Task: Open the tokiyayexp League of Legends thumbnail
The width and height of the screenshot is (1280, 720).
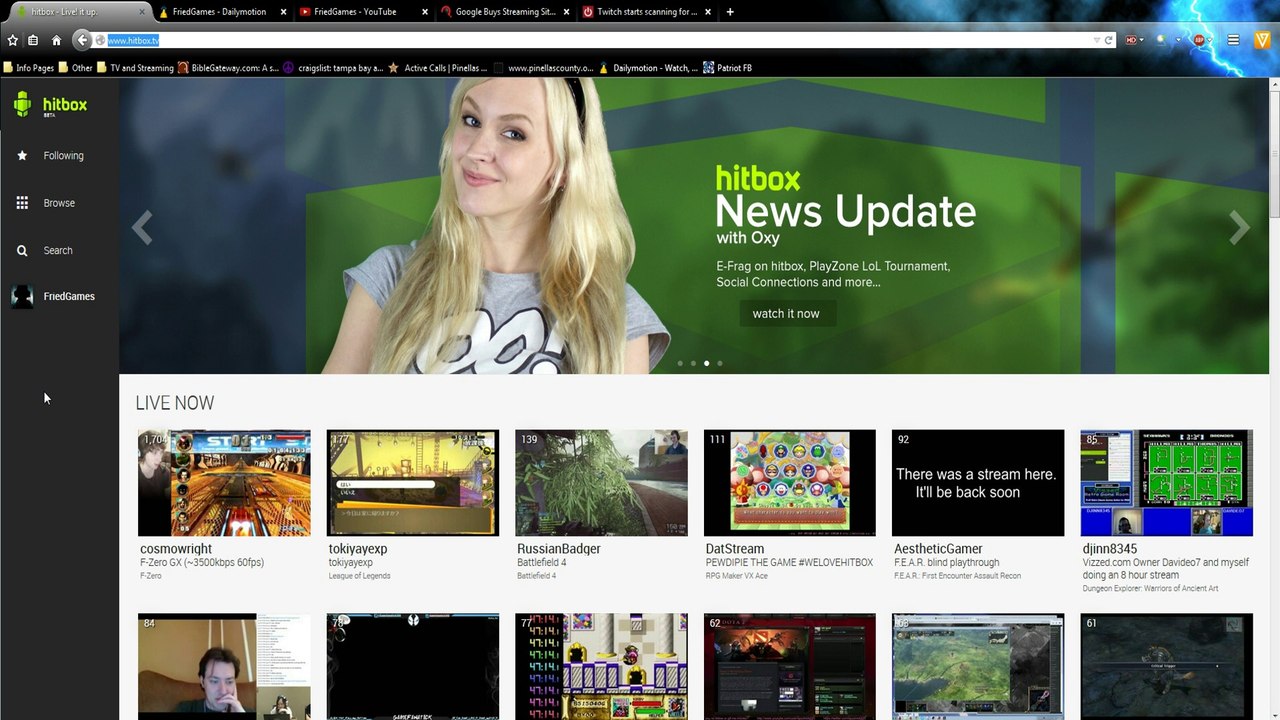Action: 413,483
